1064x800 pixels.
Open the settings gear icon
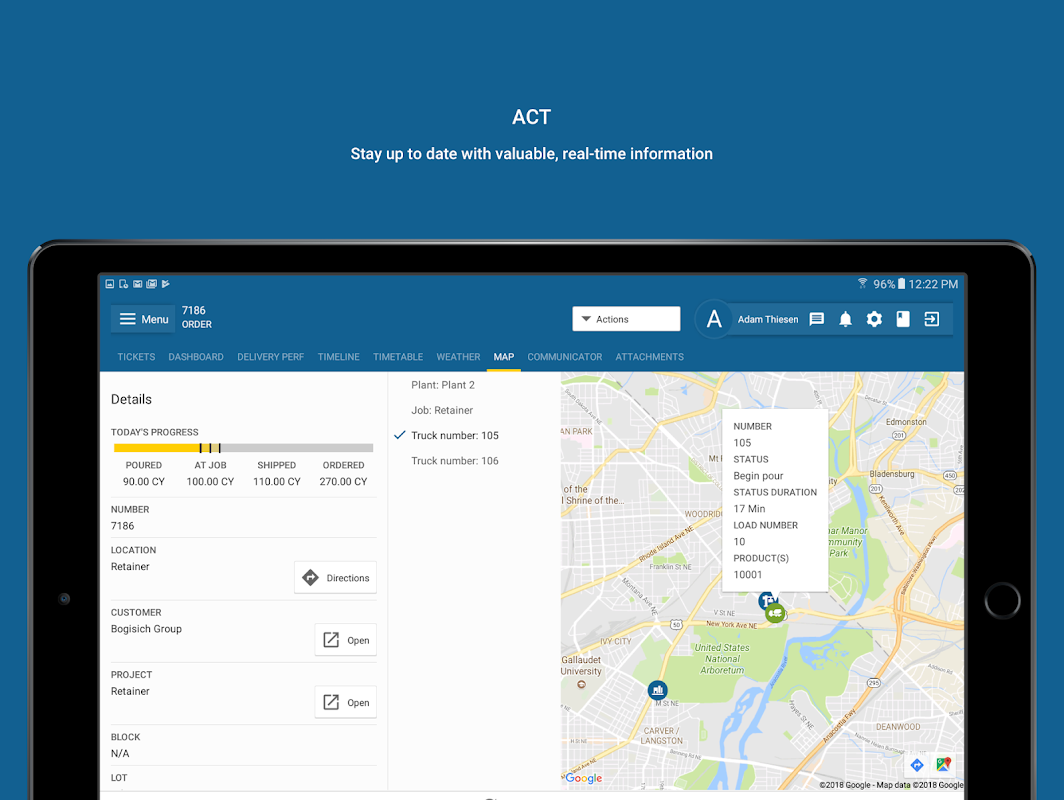pyautogui.click(x=874, y=319)
